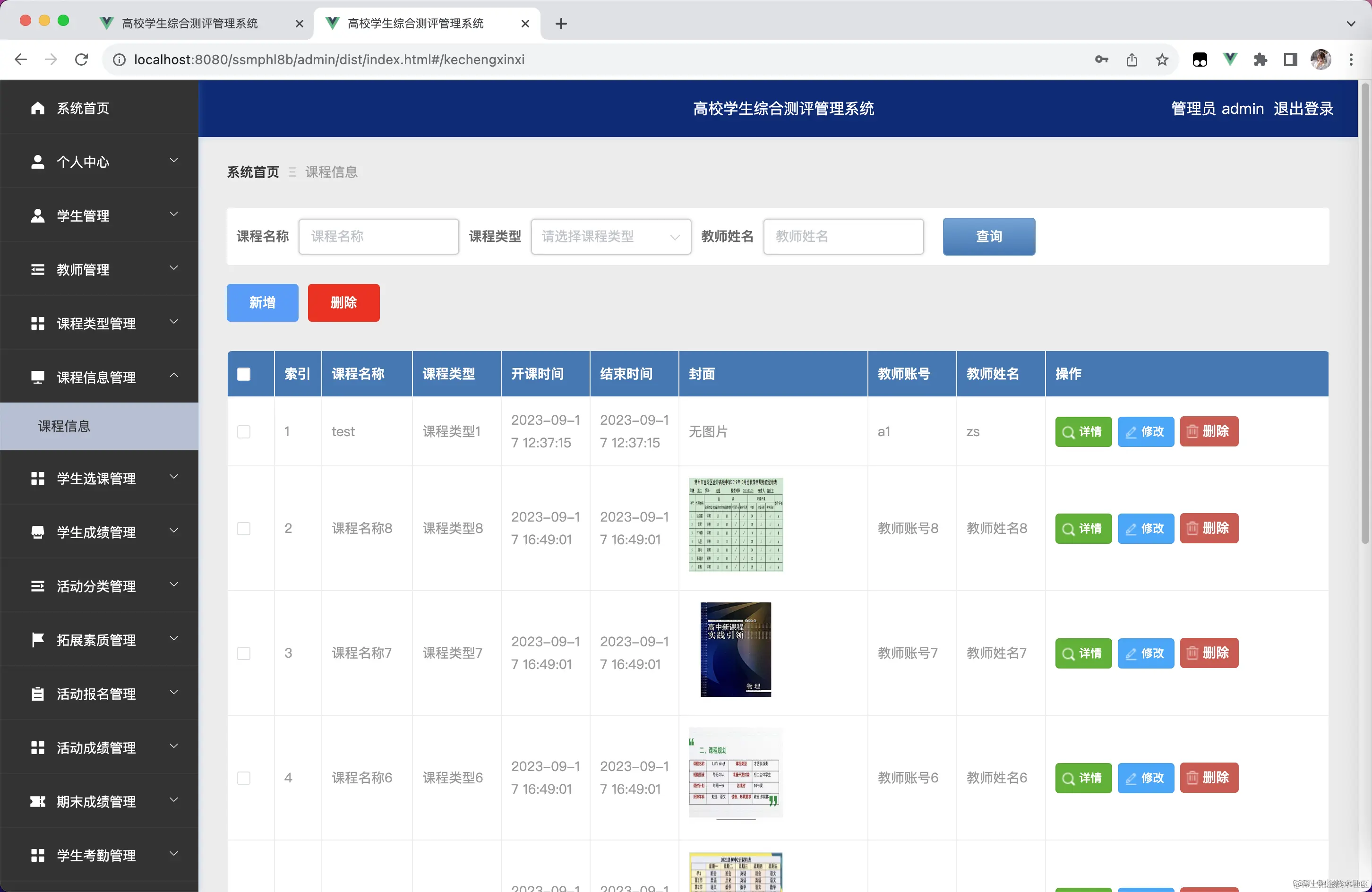Bookmark page with the star icon

pos(1162,60)
